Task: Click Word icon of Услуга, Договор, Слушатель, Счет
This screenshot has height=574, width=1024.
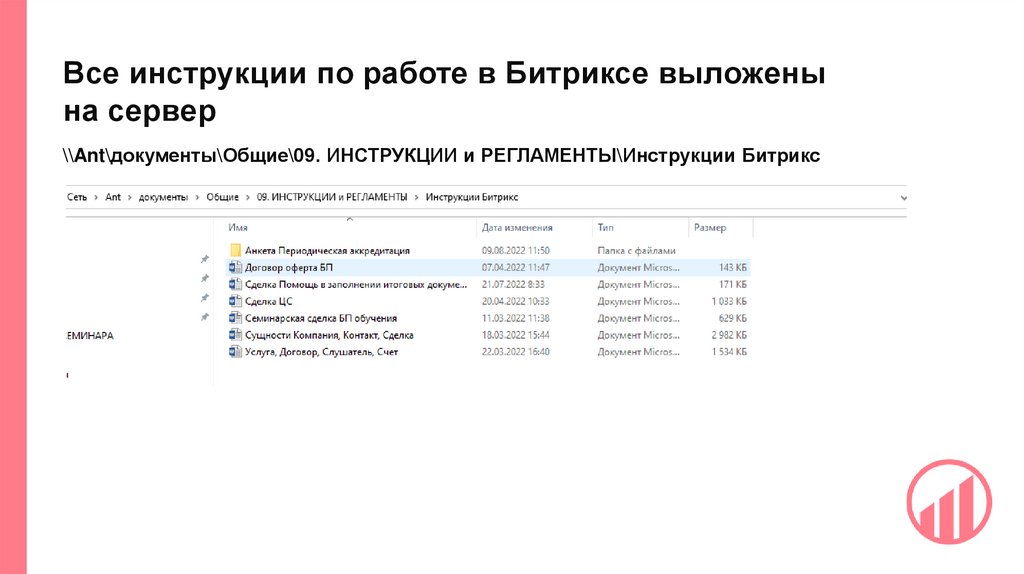Action: (235, 351)
